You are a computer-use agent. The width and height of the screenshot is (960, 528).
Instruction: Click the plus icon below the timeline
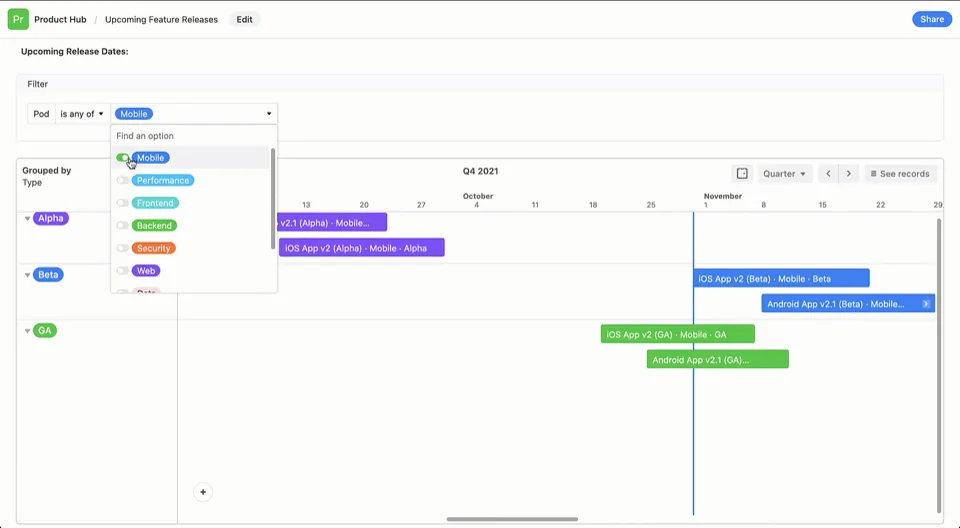(x=203, y=492)
